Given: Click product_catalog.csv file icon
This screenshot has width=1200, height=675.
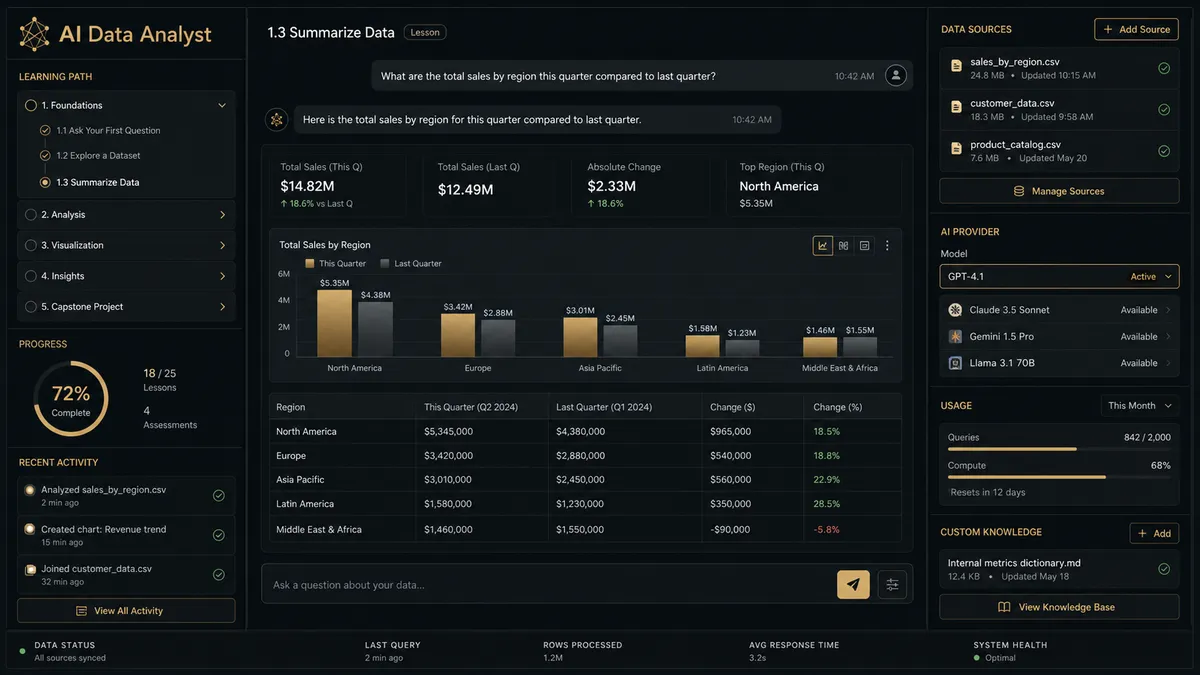Looking at the screenshot, I should [x=956, y=150].
